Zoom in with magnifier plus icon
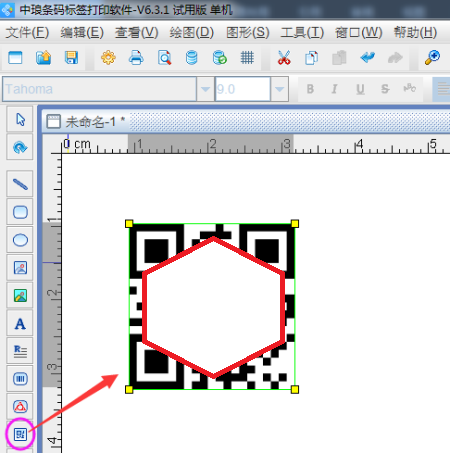This screenshot has height=453, width=450. point(432,58)
